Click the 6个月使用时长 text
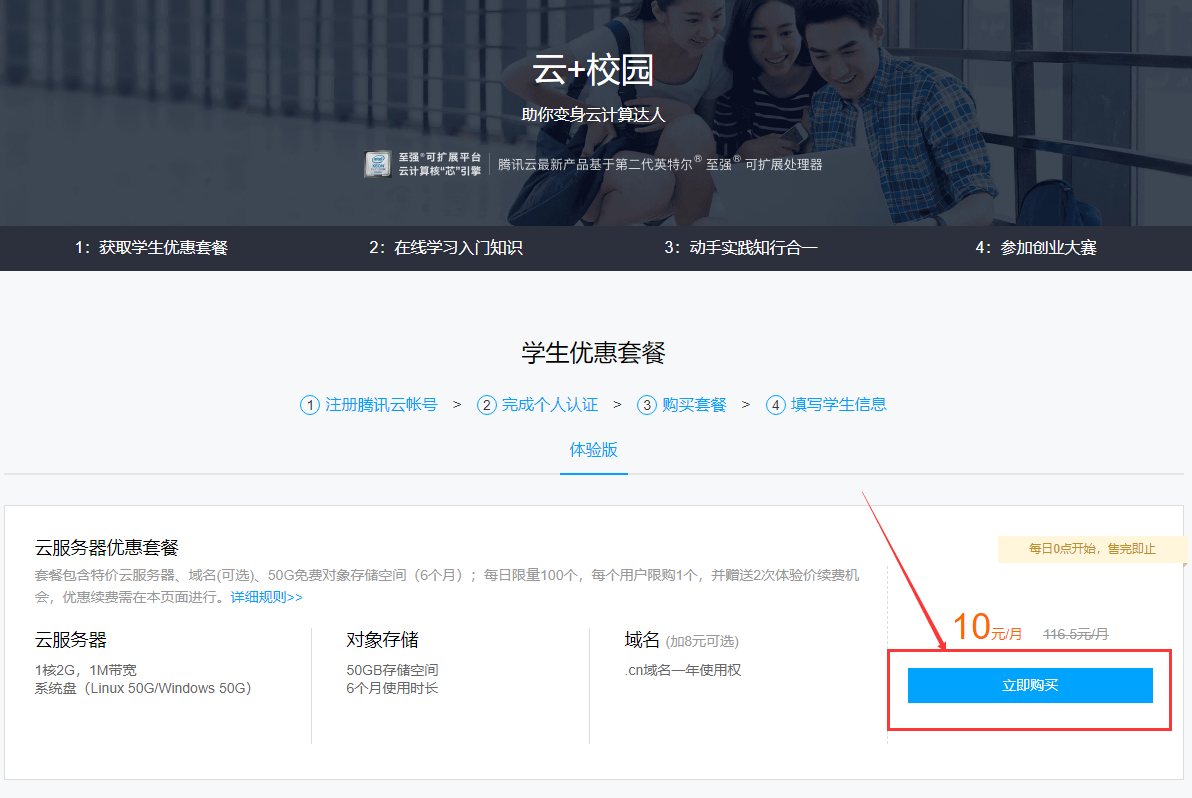Viewport: 1192px width, 798px height. 392,689
